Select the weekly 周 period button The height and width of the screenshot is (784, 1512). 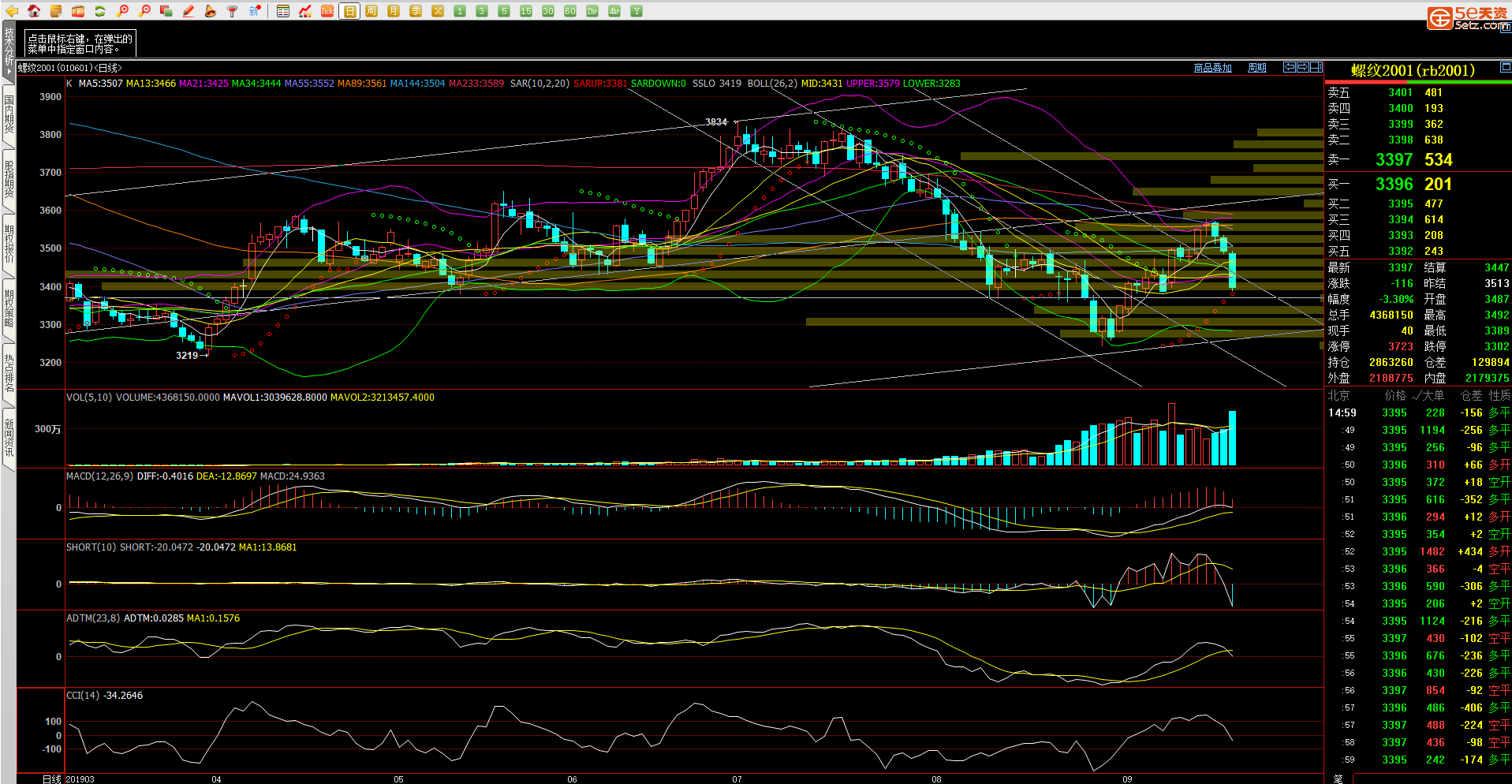371,11
